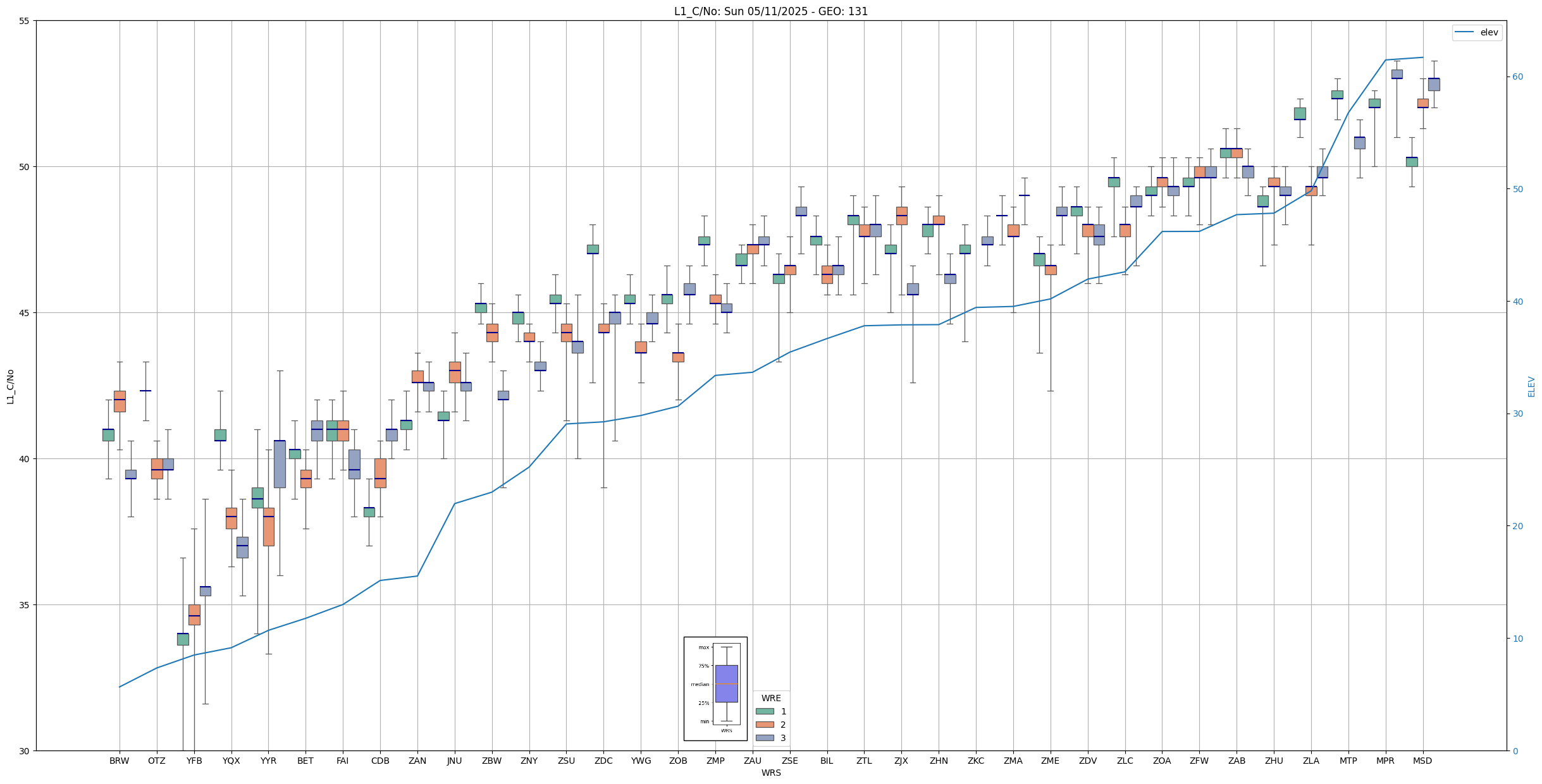1542x784 pixels.
Task: Click the ZDC station tick label
Action: tap(603, 761)
